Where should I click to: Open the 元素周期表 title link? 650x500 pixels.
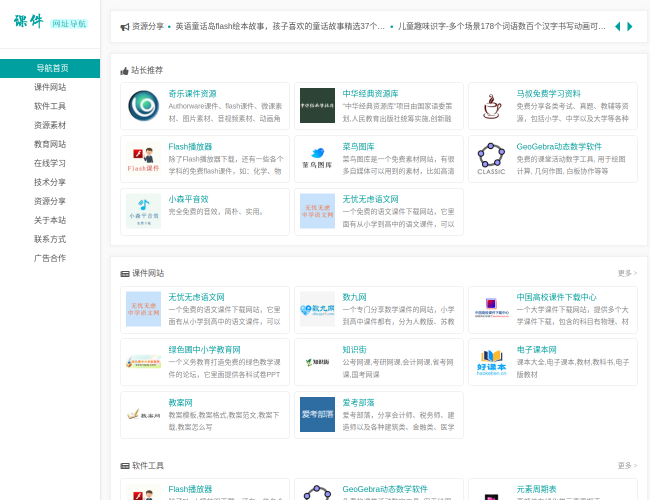pos(536,489)
